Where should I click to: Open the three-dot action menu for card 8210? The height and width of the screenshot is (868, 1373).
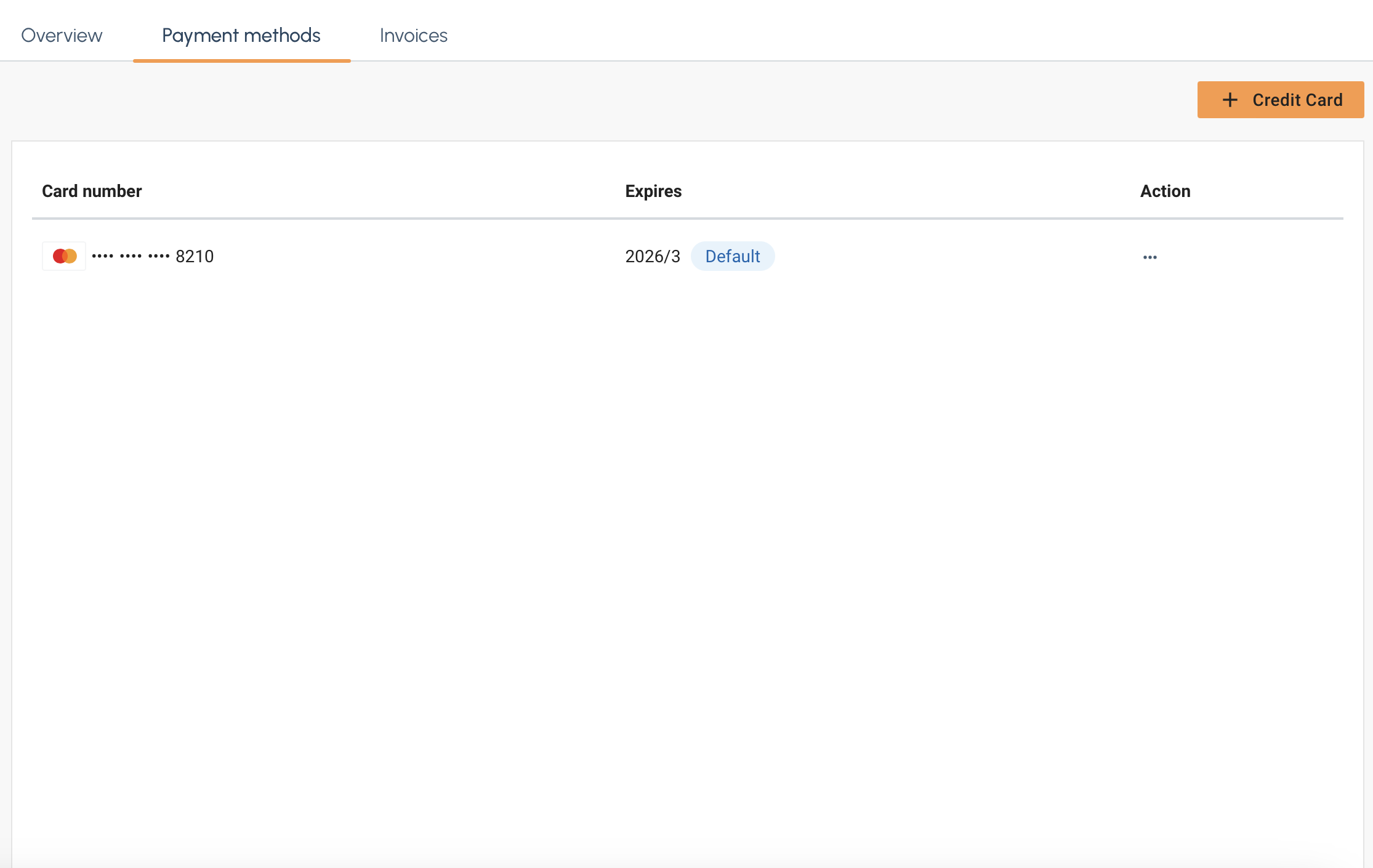[1150, 257]
